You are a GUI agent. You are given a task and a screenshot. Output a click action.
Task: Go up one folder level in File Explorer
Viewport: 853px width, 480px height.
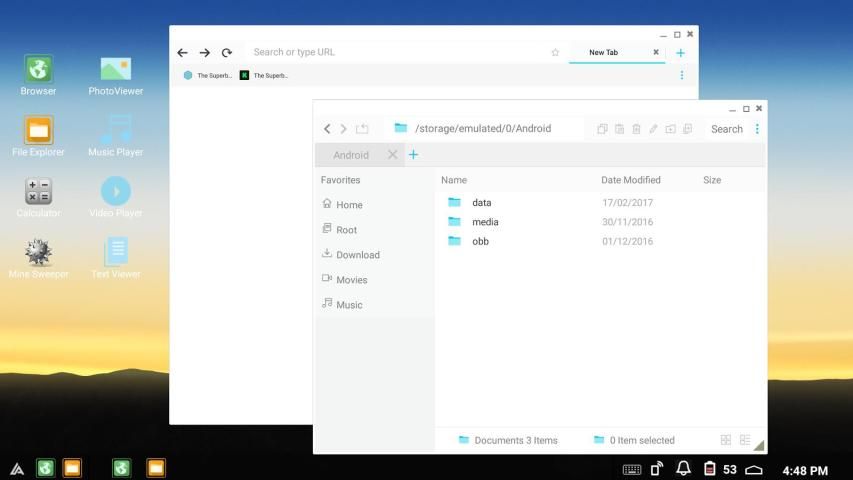tap(362, 129)
